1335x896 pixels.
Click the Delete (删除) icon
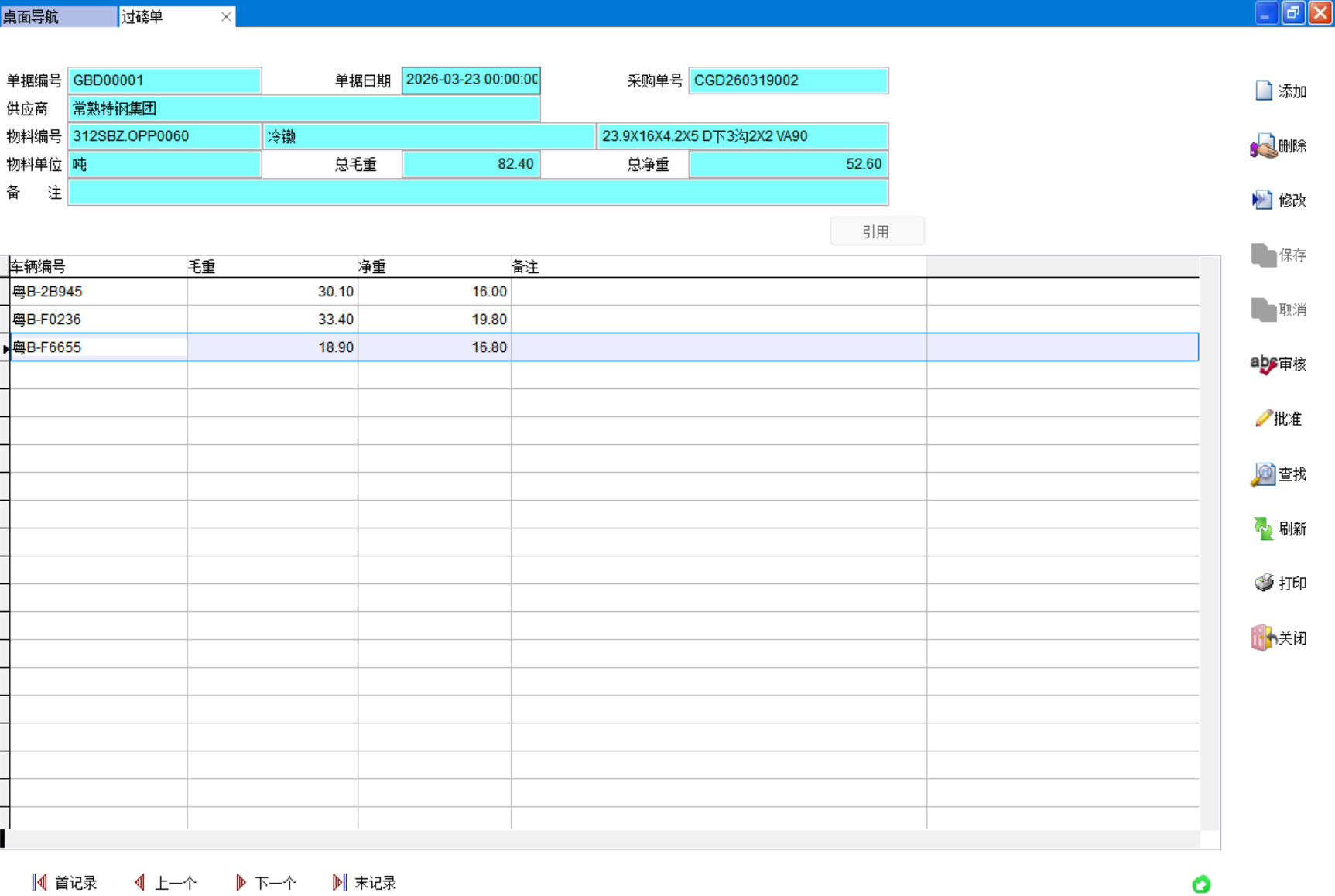(x=1263, y=146)
